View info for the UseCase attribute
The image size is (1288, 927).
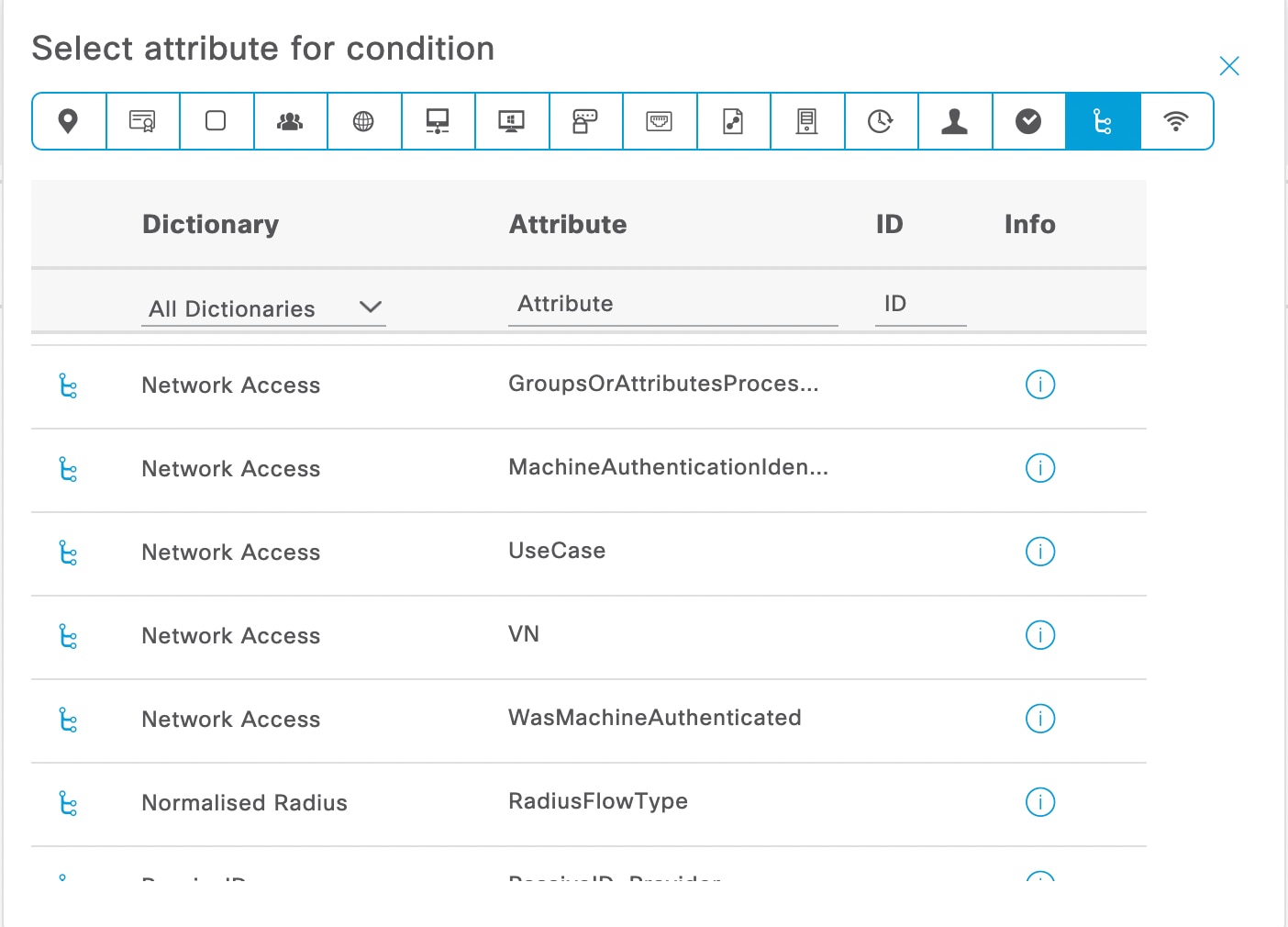[1040, 552]
